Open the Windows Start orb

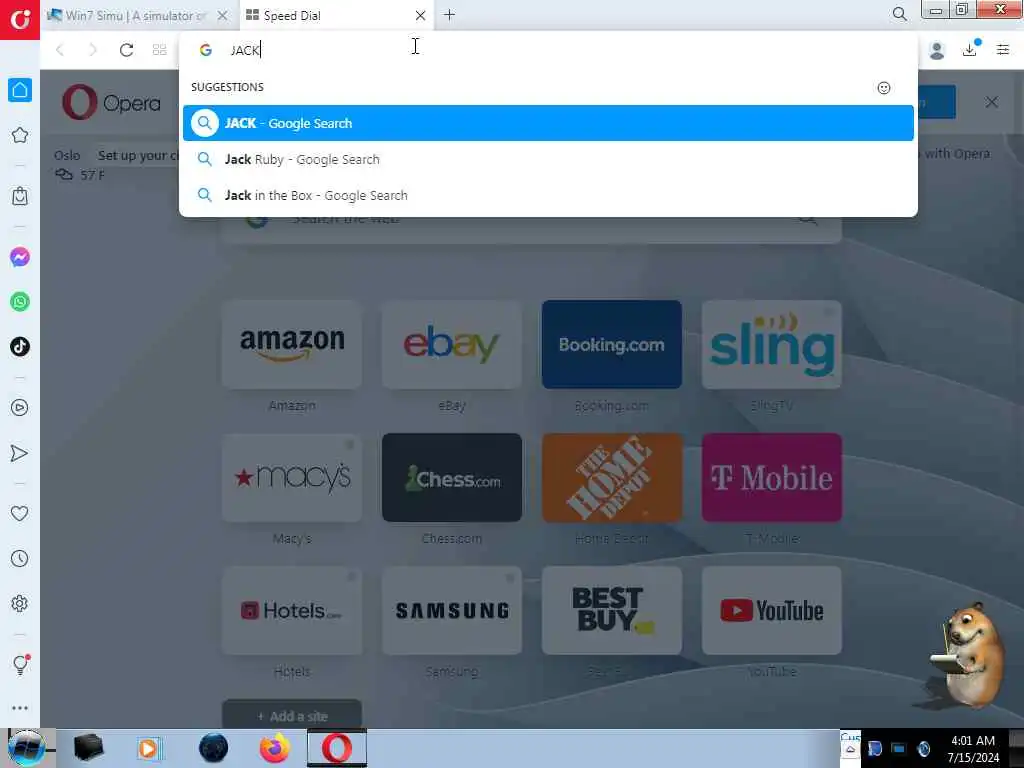pos(27,748)
